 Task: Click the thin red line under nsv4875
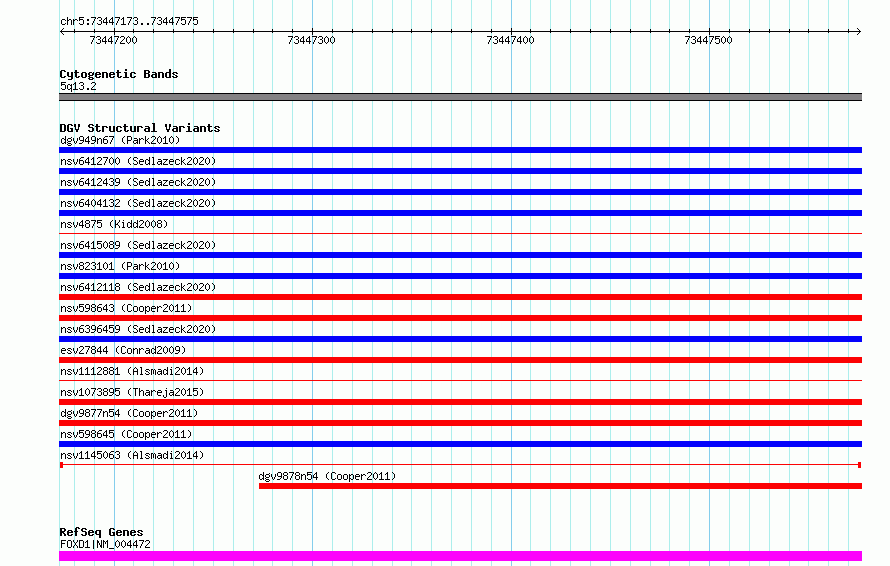point(460,233)
